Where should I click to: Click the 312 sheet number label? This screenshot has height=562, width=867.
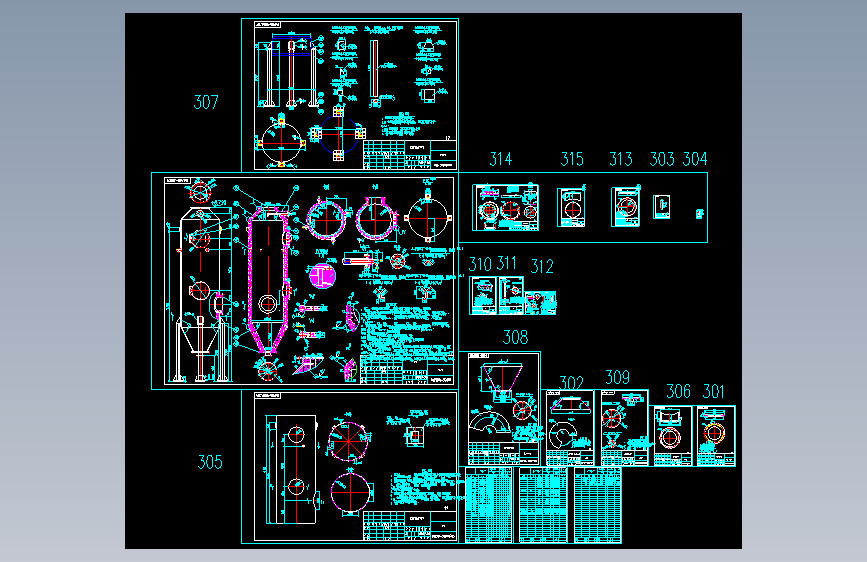tap(542, 267)
